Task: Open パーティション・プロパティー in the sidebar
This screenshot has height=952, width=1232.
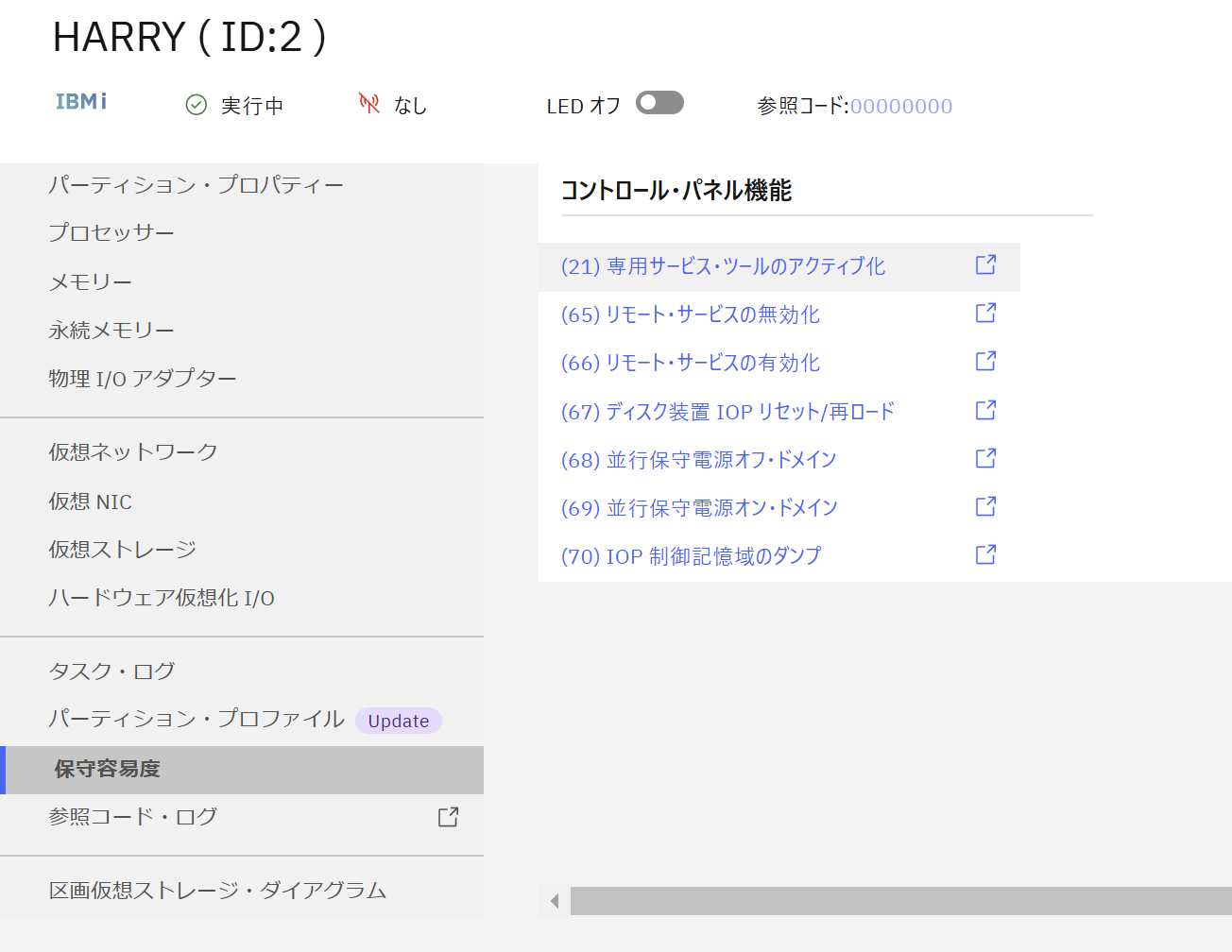Action: pyautogui.click(x=197, y=184)
